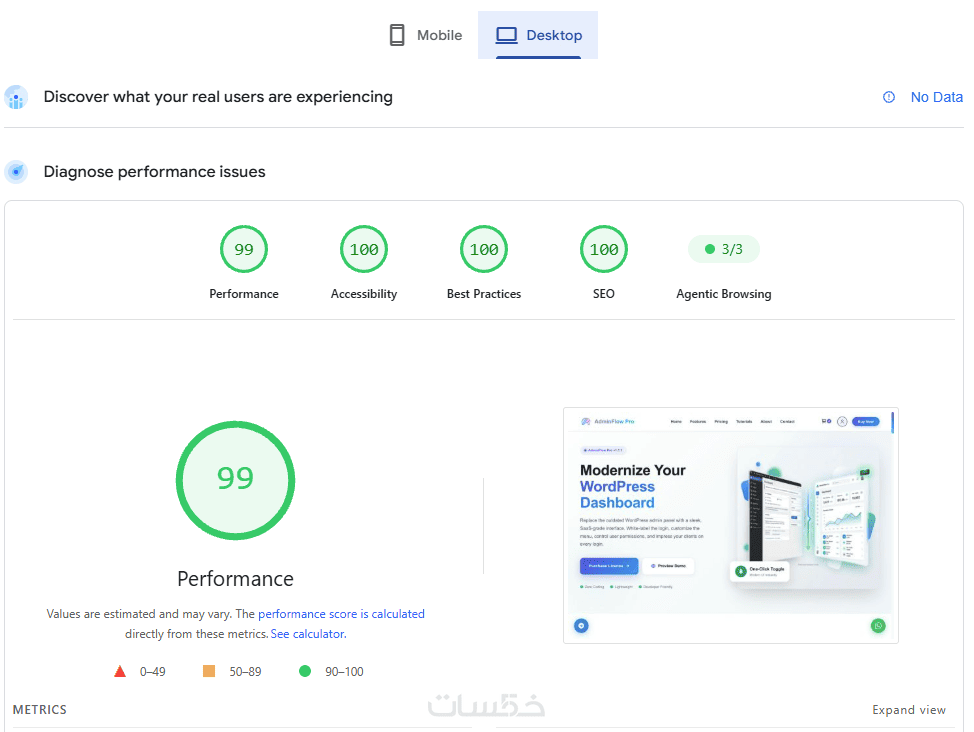Switch to the Mobile tab
The image size is (974, 732).
pyautogui.click(x=426, y=35)
